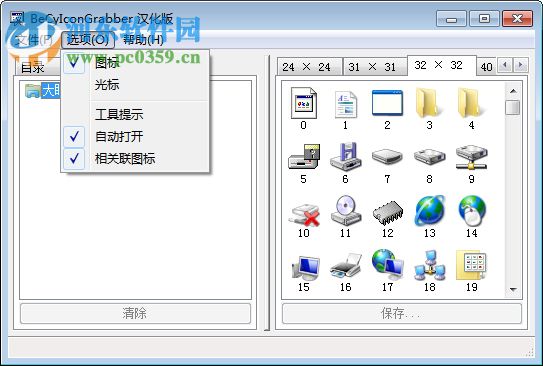Toggle the 自动打开 checked option

135,136
